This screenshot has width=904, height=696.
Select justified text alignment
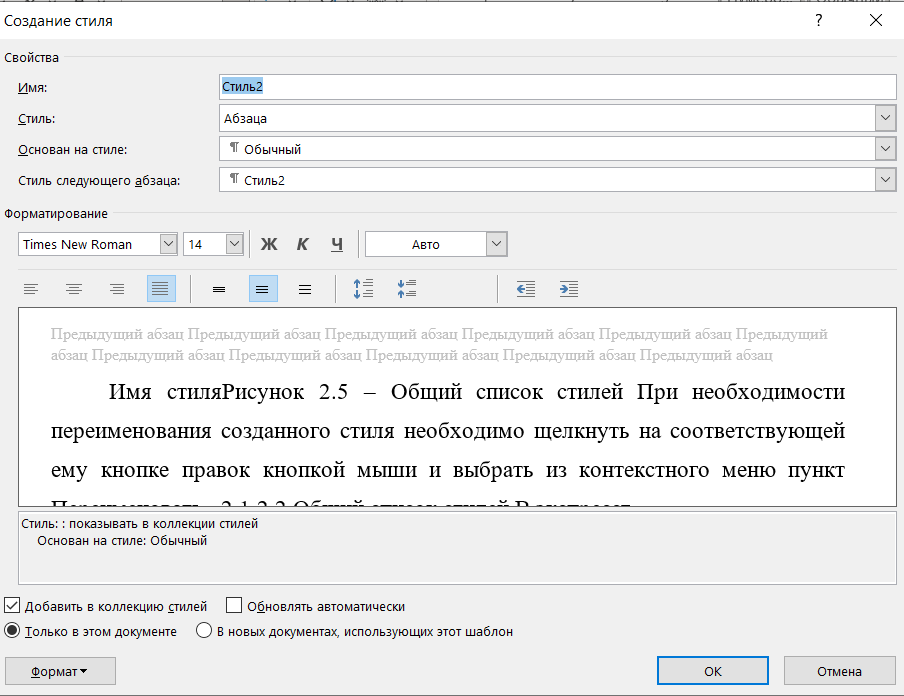161,289
